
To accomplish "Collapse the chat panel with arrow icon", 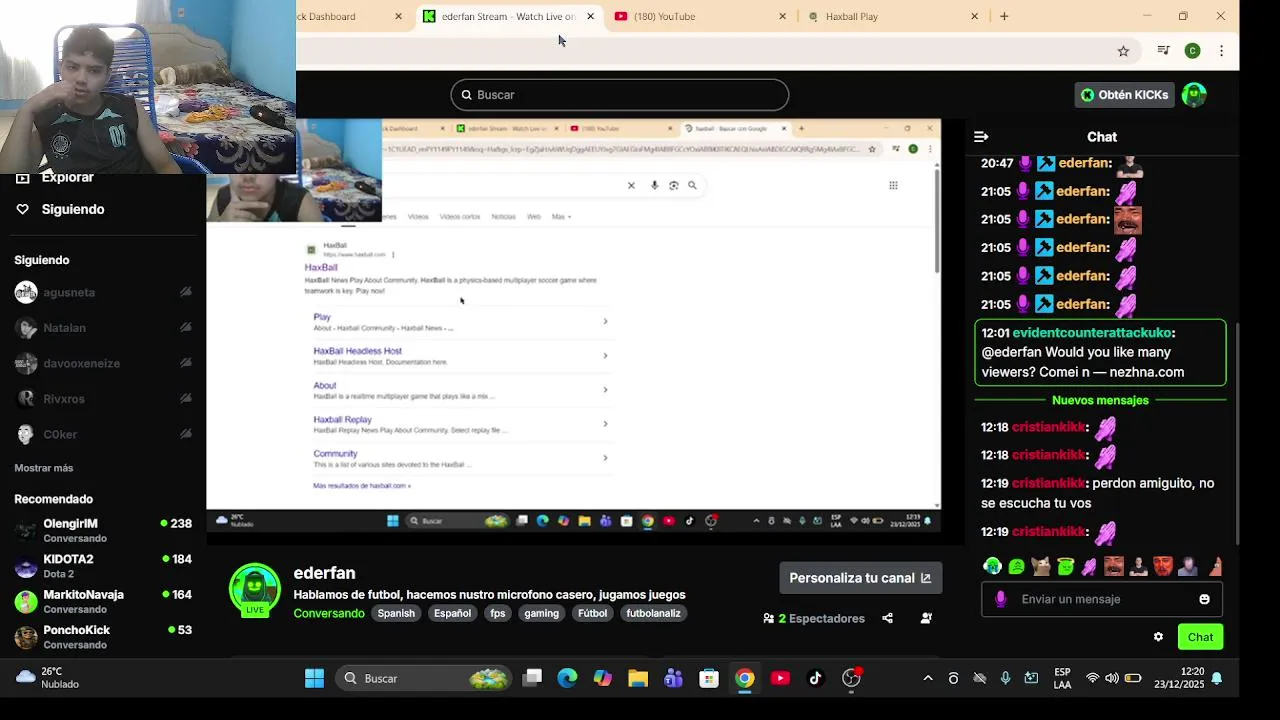I will (x=981, y=137).
